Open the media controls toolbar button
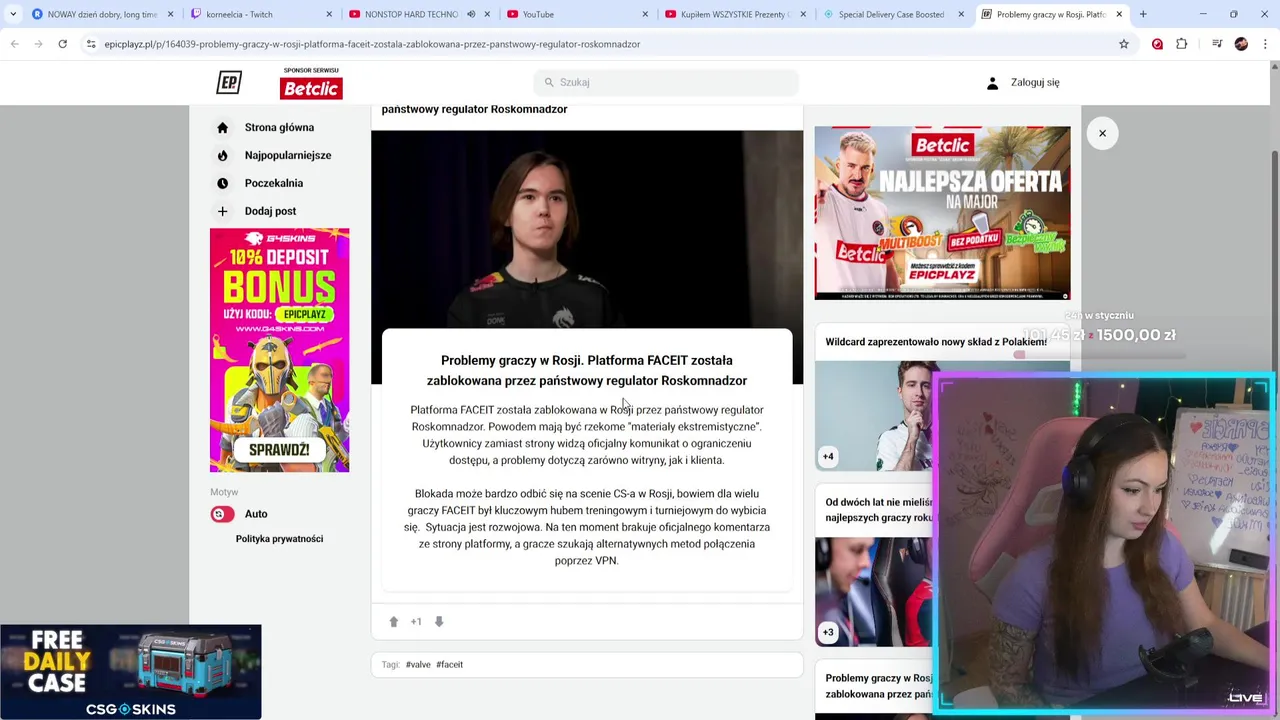 [1217, 44]
